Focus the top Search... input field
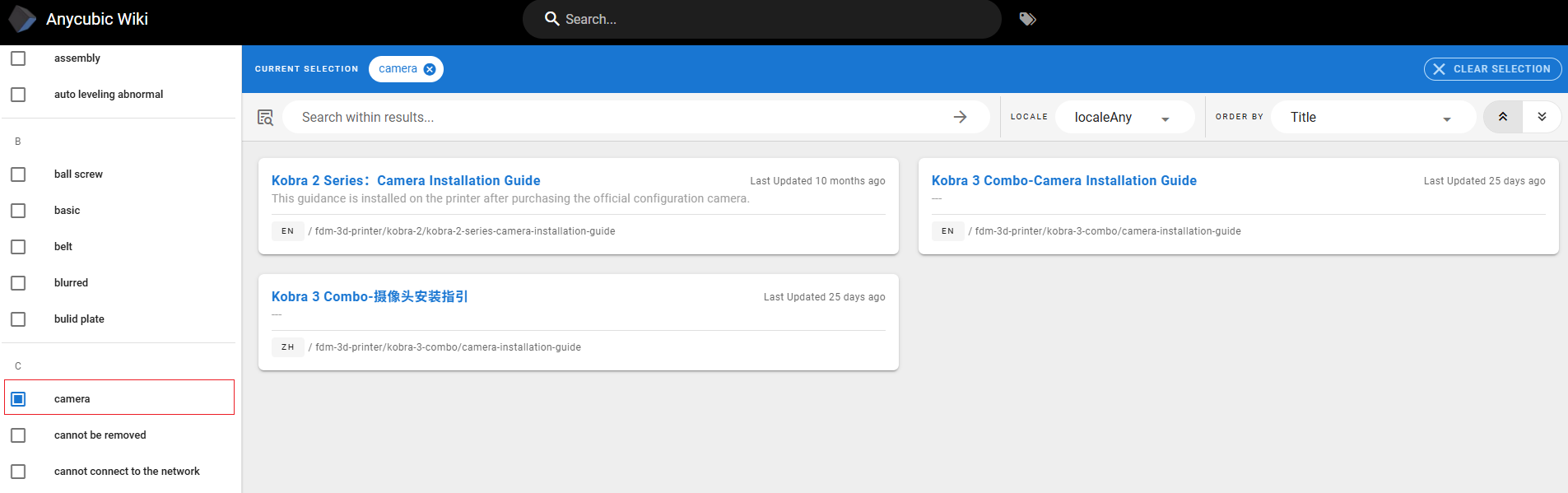The height and width of the screenshot is (493, 1568). [x=761, y=19]
